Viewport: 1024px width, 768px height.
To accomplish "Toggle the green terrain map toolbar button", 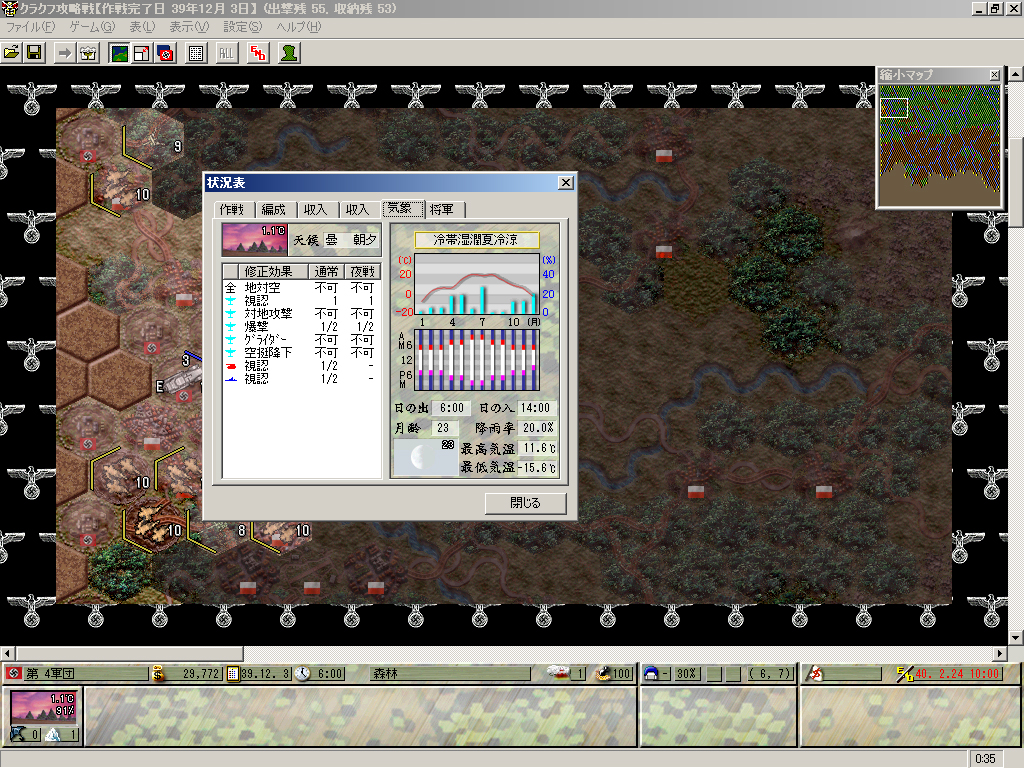I will pyautogui.click(x=120, y=52).
